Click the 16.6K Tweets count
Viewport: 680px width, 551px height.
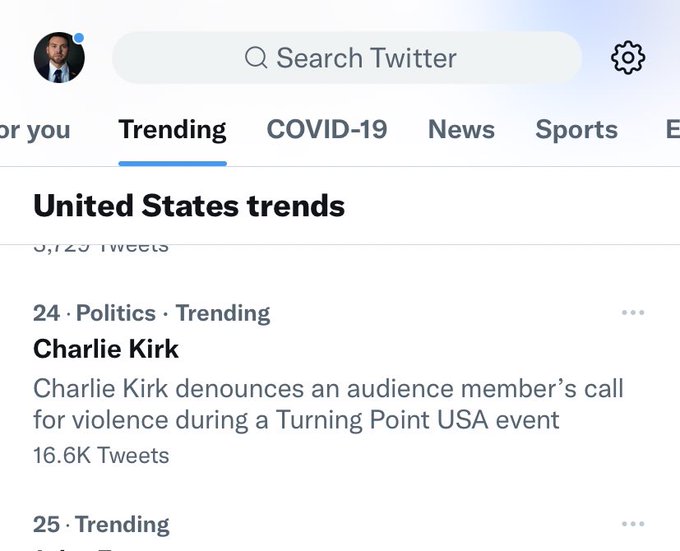(x=101, y=456)
